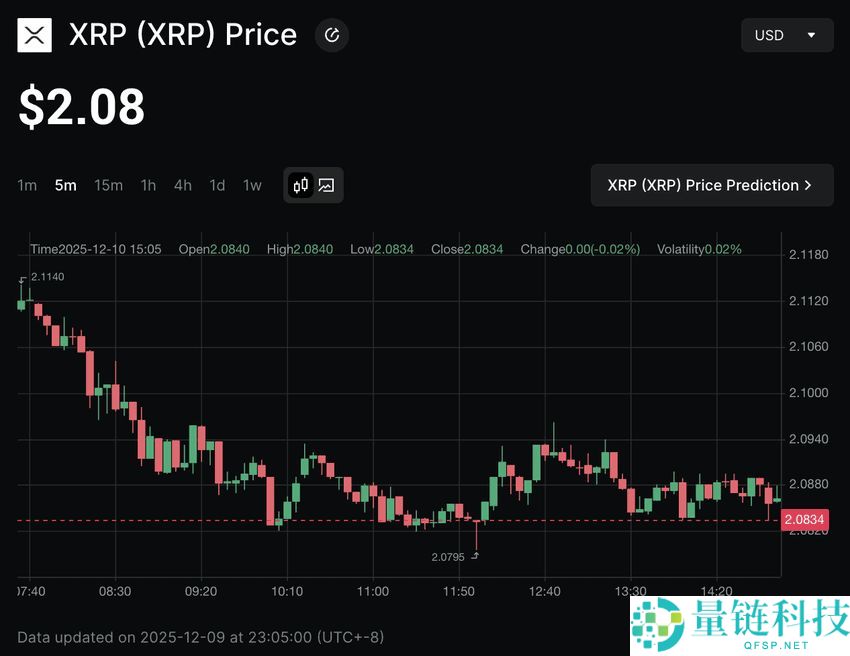Open the XRP Price Prediction page

[x=712, y=185]
